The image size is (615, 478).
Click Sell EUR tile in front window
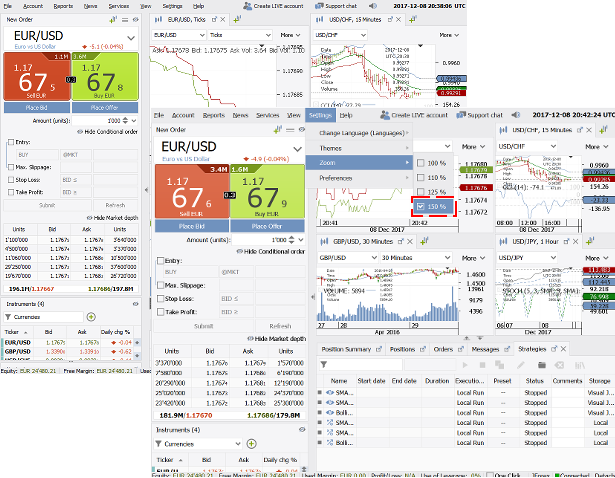[x=192, y=191]
